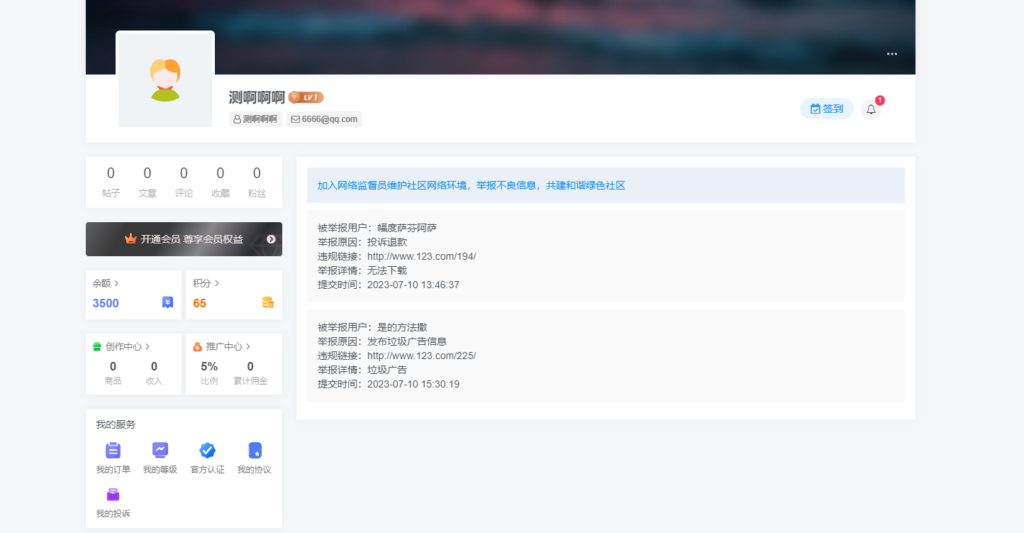Screen dimensions: 1024x533
Task: Click link http://www.123.com/194/
Action: coord(421,256)
